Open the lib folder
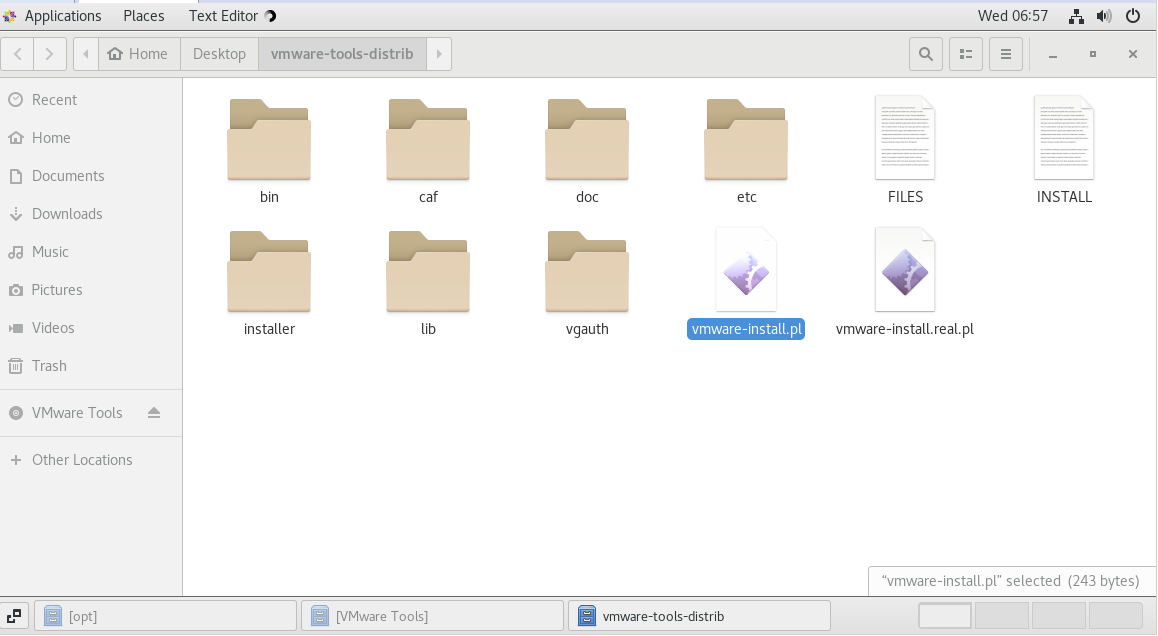The width and height of the screenshot is (1158, 636). (428, 271)
